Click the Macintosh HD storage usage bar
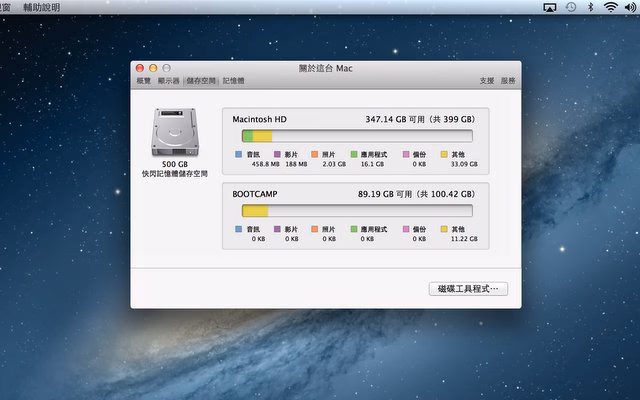The width and height of the screenshot is (640, 400). [357, 136]
